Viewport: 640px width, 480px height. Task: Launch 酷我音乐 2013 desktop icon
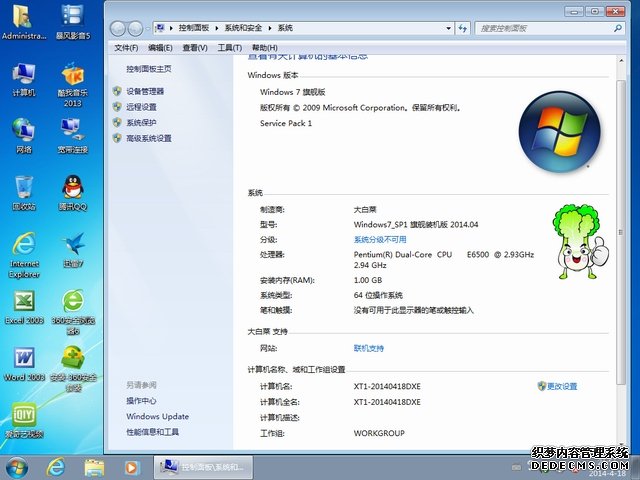pos(73,84)
